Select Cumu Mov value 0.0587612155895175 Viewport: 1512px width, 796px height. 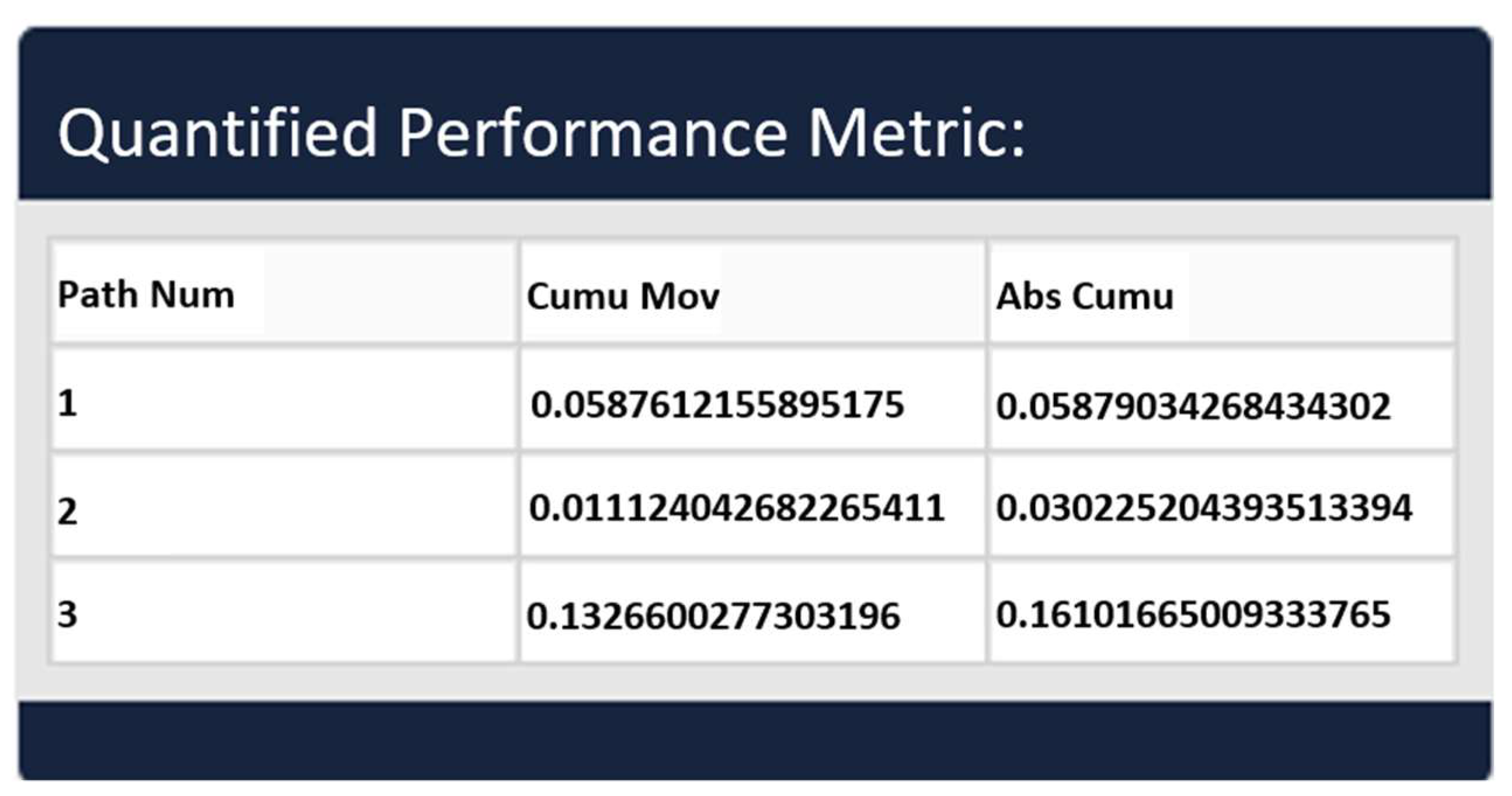[717, 405]
